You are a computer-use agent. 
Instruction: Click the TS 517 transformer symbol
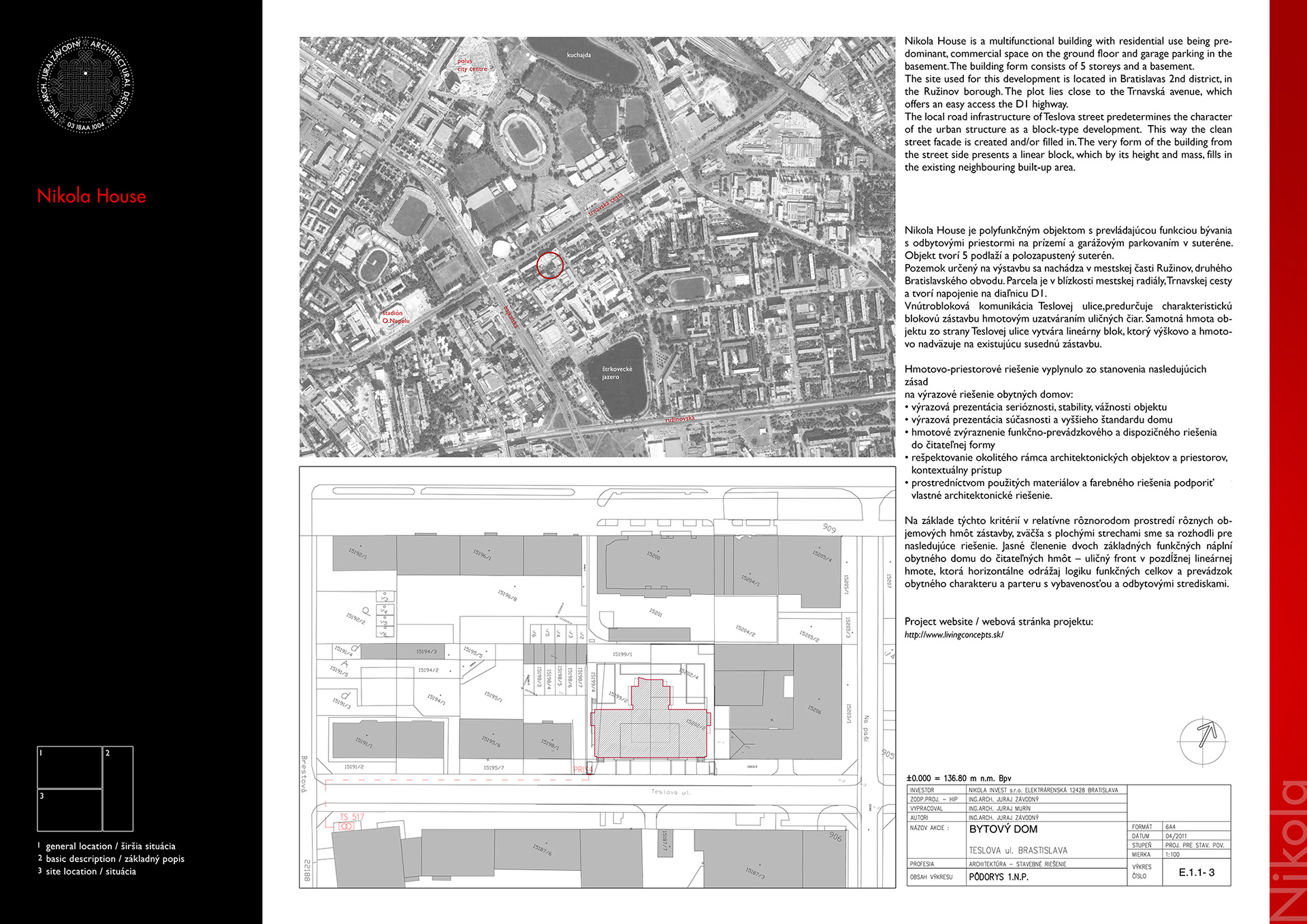pos(346,826)
